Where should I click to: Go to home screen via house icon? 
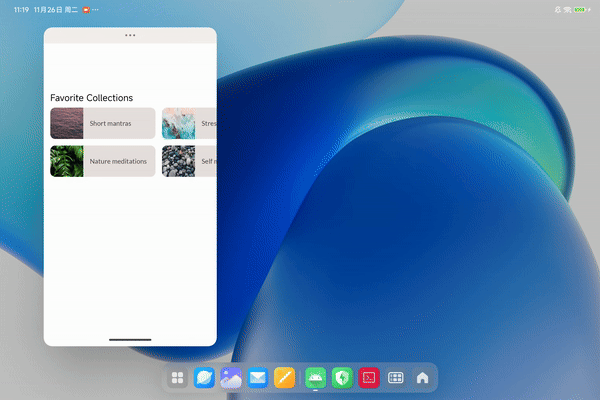pyautogui.click(x=422, y=378)
